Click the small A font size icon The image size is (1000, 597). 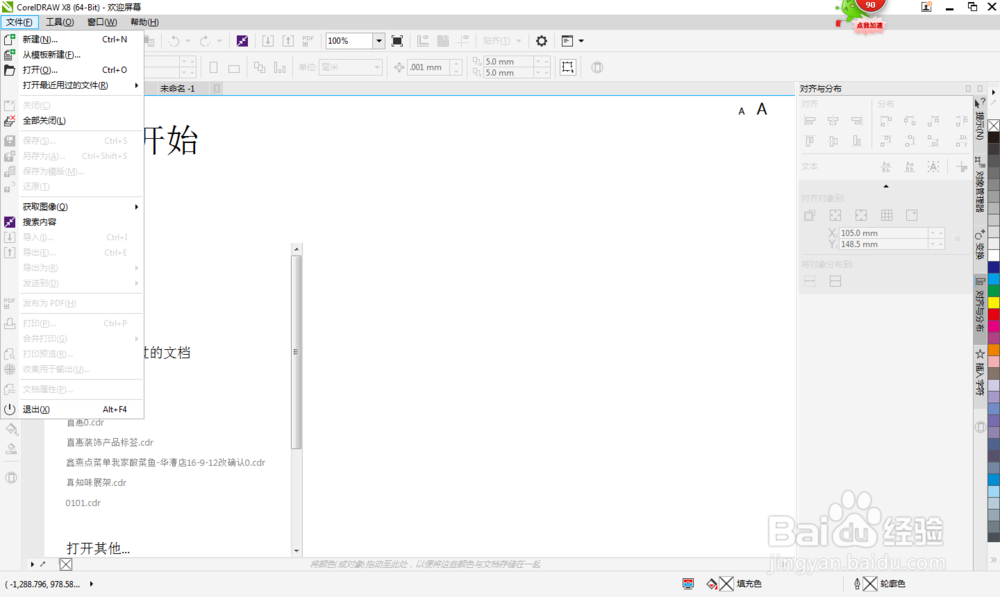(x=742, y=111)
